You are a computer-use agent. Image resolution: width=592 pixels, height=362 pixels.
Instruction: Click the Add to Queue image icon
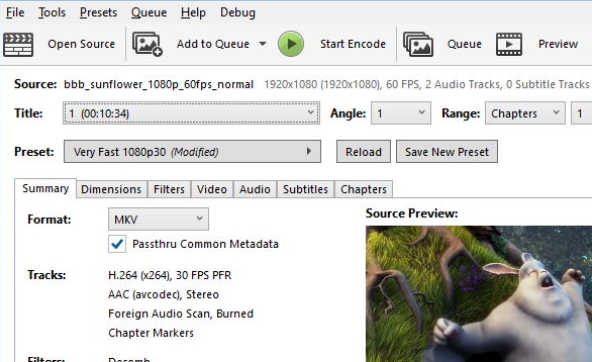tap(147, 44)
